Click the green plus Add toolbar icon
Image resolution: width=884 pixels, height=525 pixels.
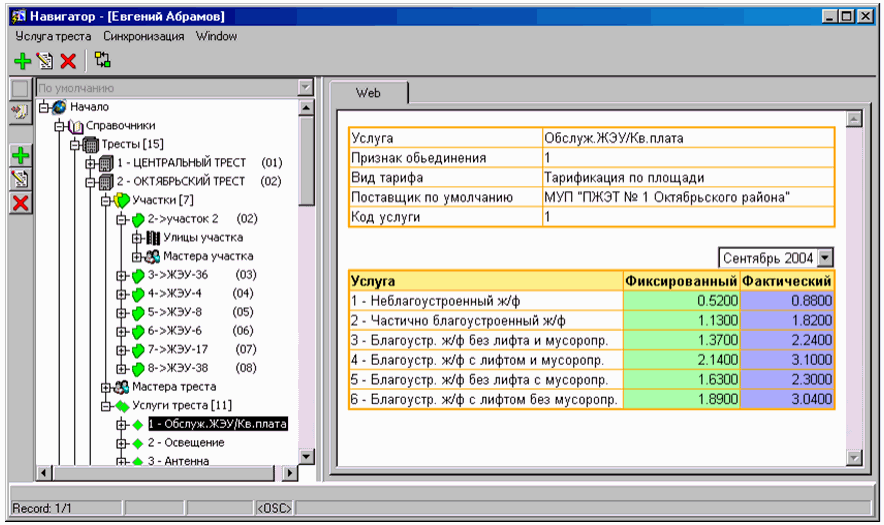pyautogui.click(x=23, y=61)
